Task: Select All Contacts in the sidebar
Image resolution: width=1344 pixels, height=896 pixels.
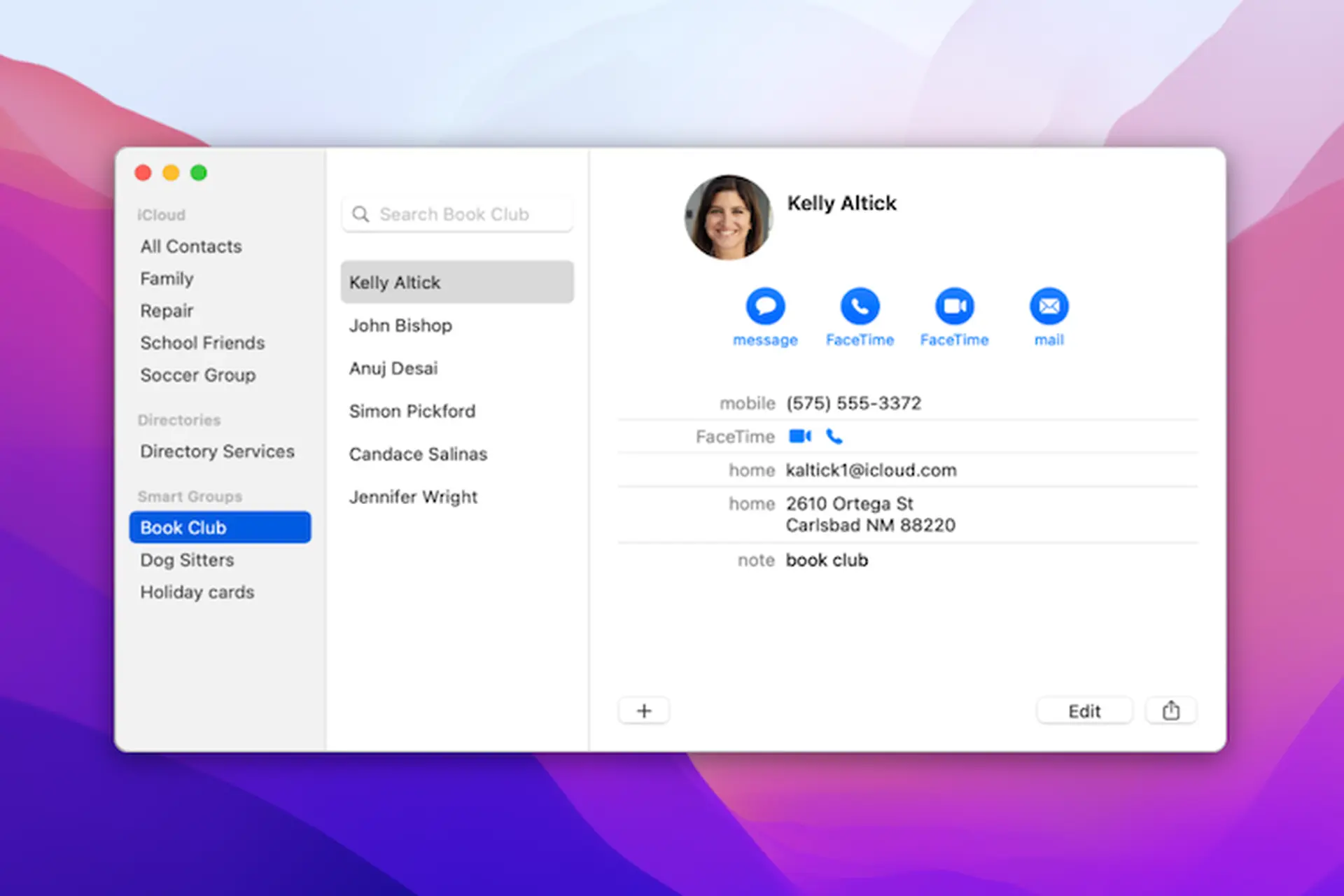Action: pos(190,246)
